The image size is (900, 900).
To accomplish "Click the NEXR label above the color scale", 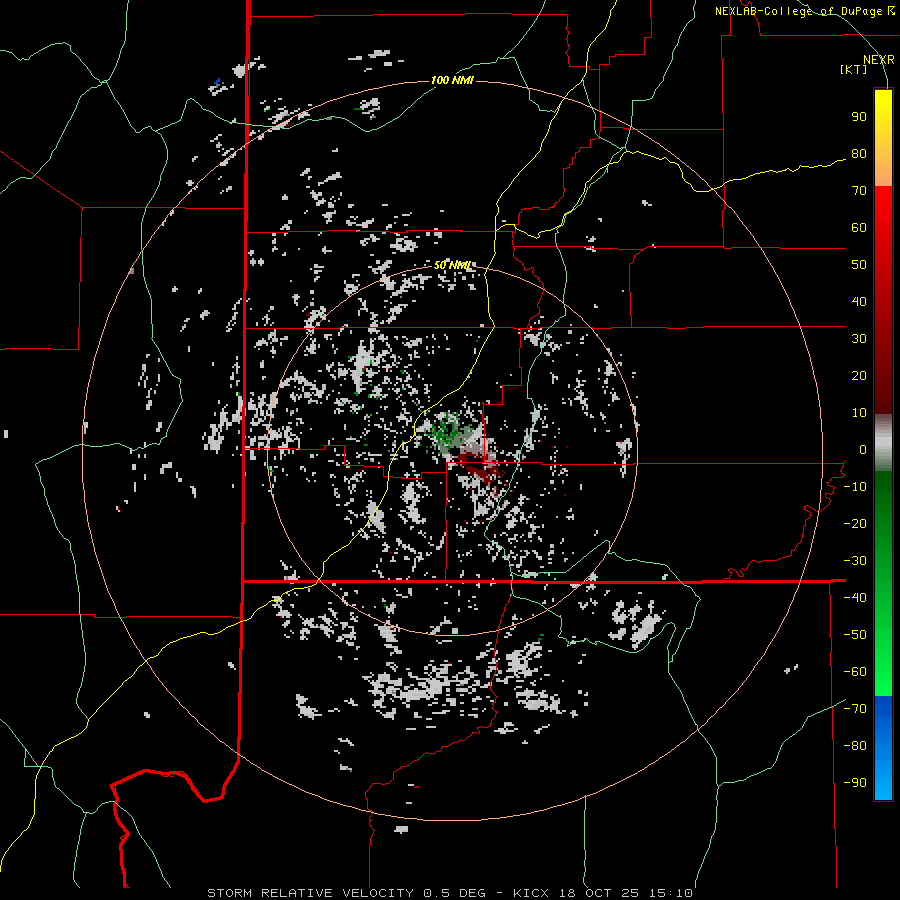I will point(879,59).
